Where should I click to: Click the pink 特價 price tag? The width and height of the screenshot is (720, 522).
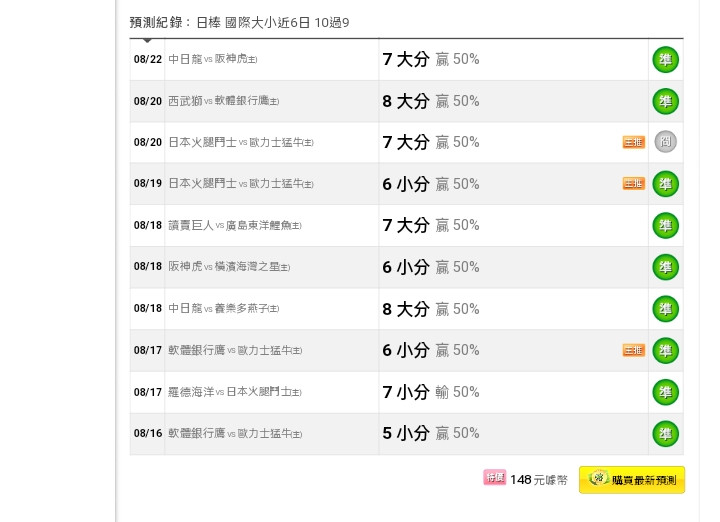[x=495, y=477]
